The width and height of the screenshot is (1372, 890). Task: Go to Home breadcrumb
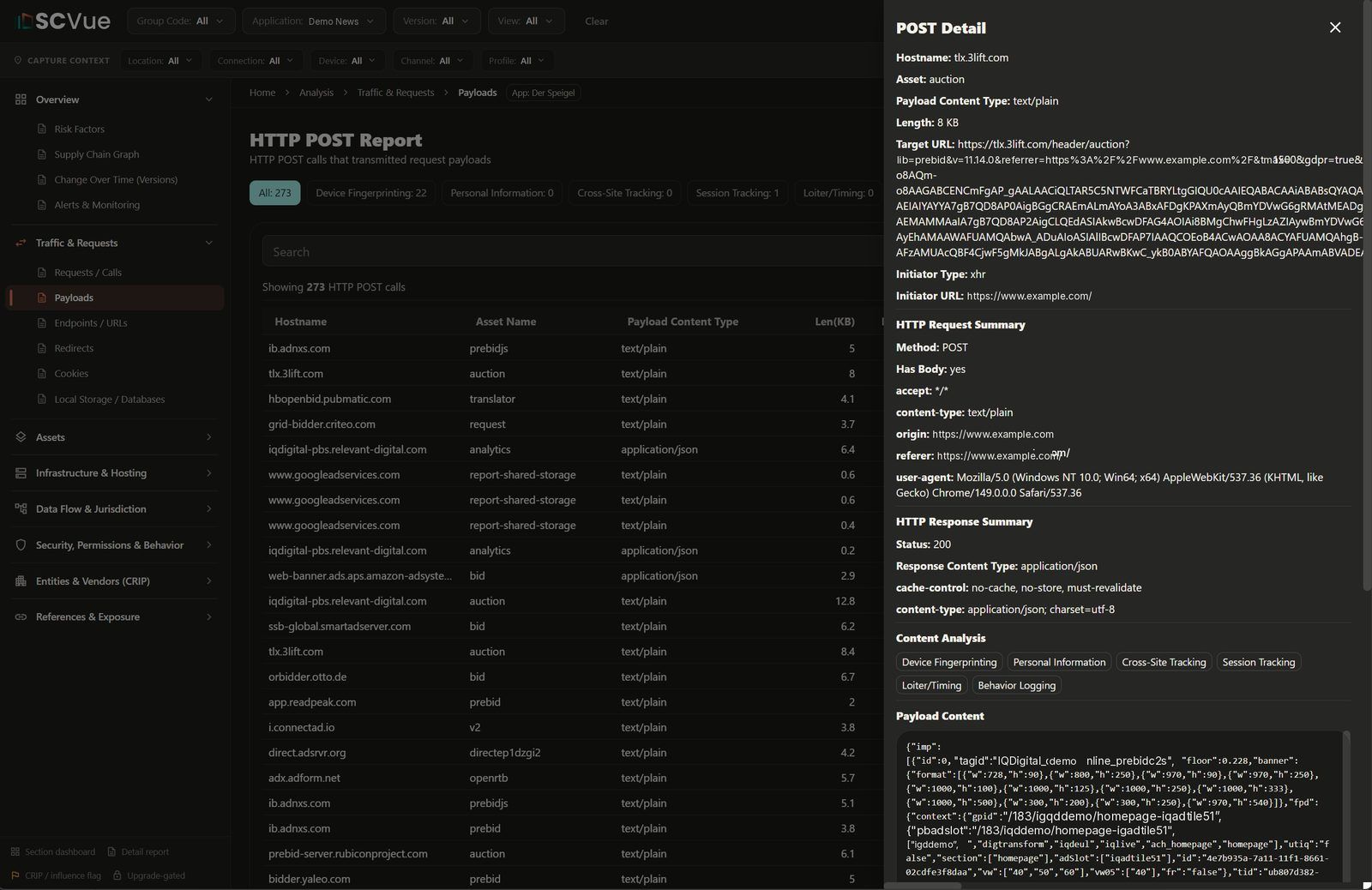(262, 93)
